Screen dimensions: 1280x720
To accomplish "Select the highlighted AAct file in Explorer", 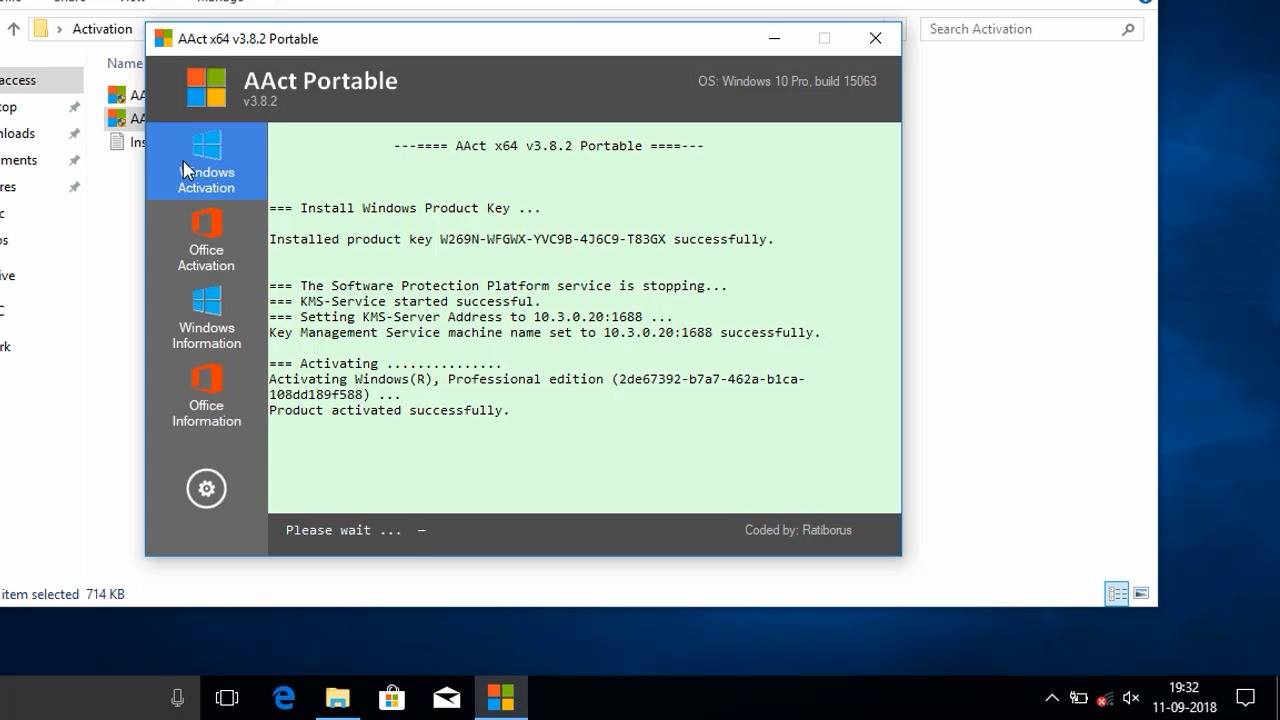I will (x=126, y=118).
